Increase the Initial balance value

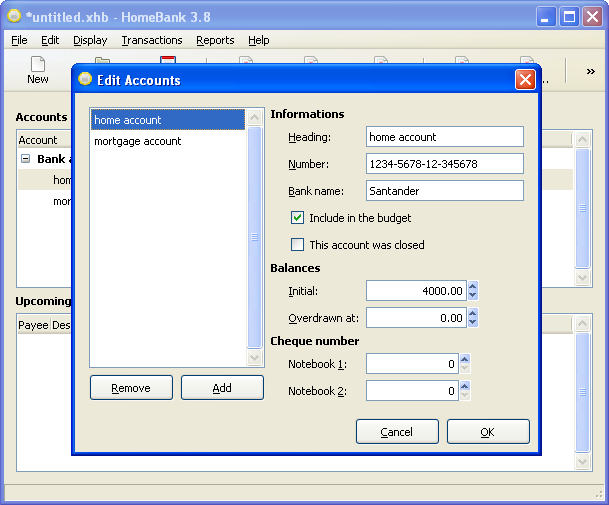point(473,287)
